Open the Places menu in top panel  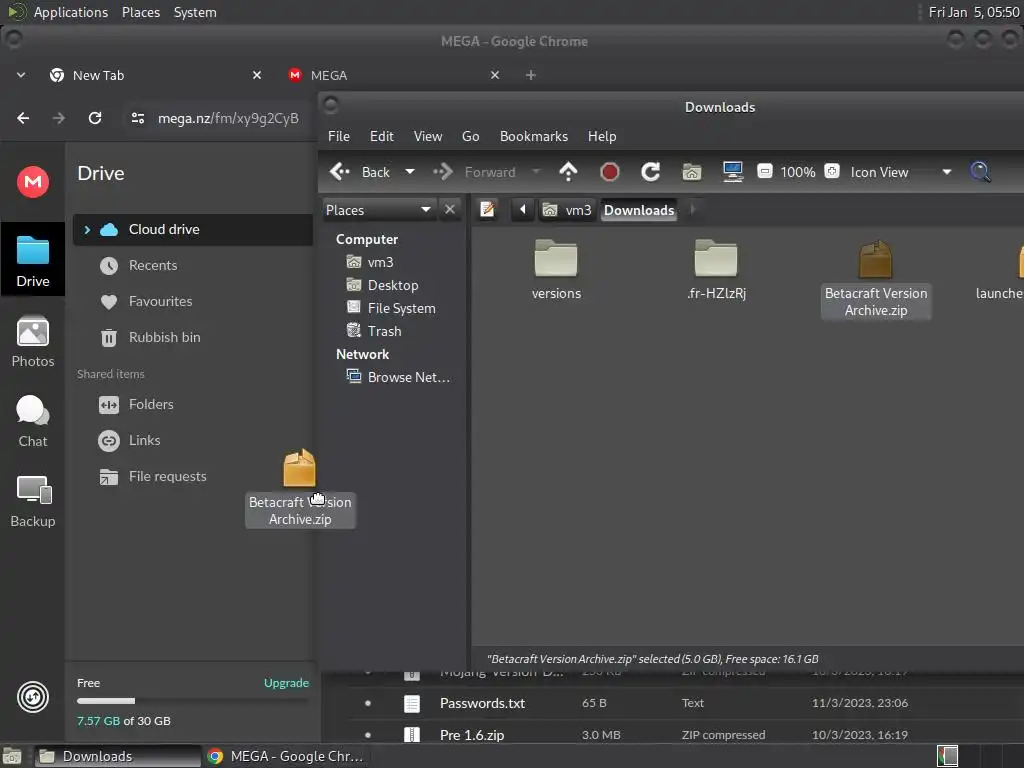click(x=140, y=12)
